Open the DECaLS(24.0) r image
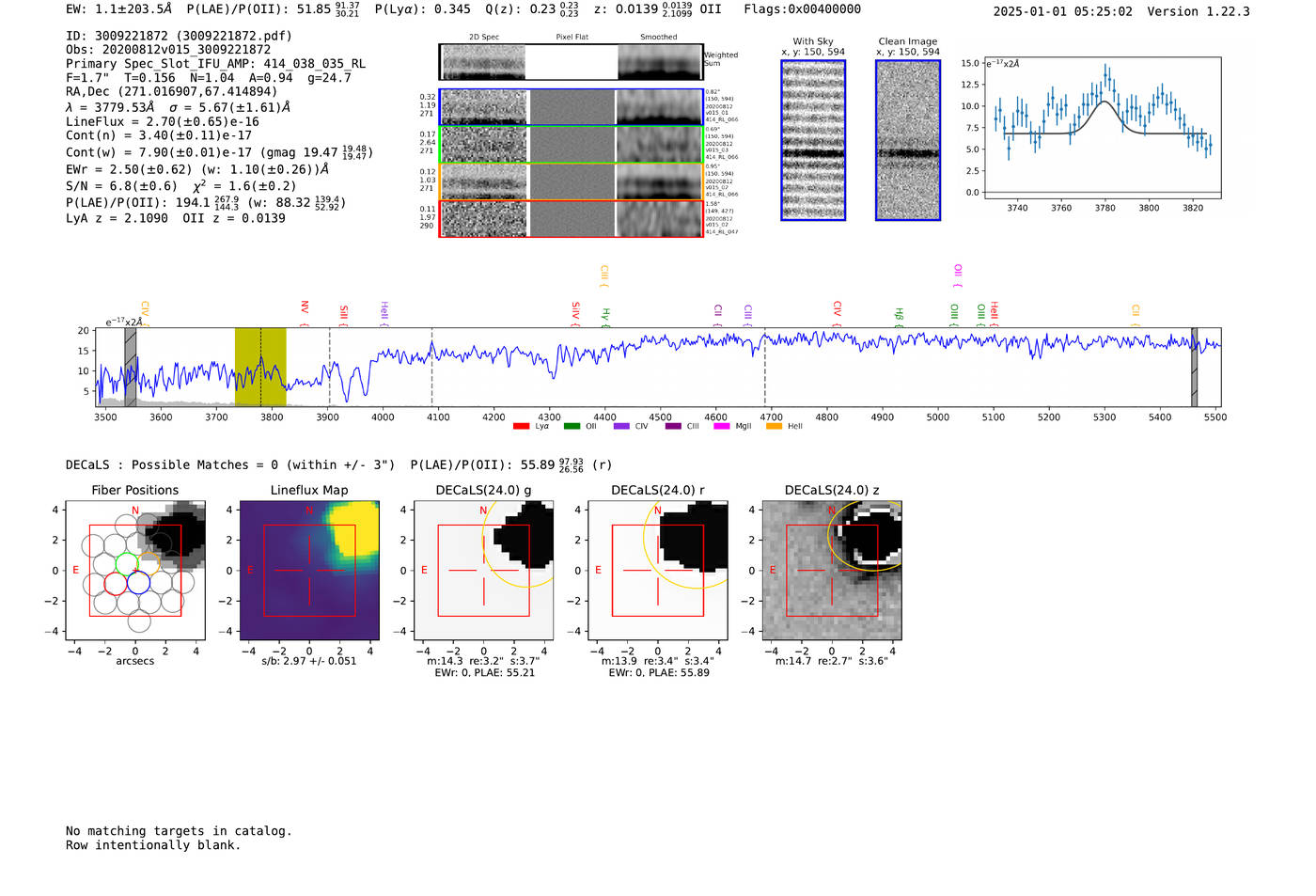The image size is (1316, 896). 658,570
